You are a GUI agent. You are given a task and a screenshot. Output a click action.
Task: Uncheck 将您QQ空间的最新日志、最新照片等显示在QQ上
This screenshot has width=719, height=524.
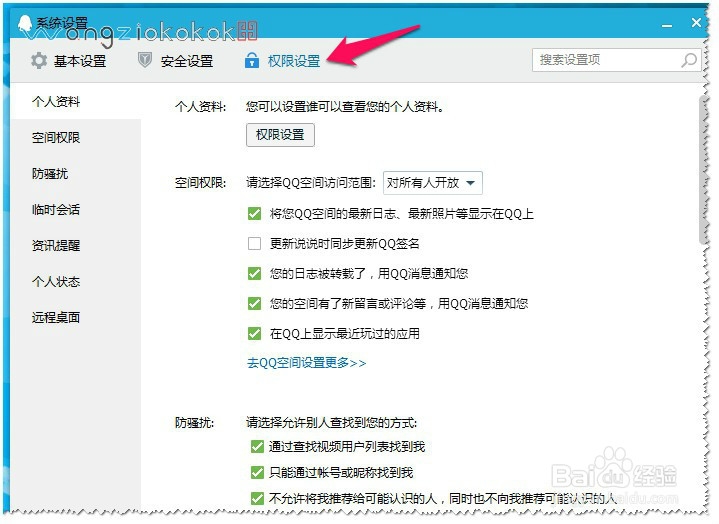coord(254,214)
